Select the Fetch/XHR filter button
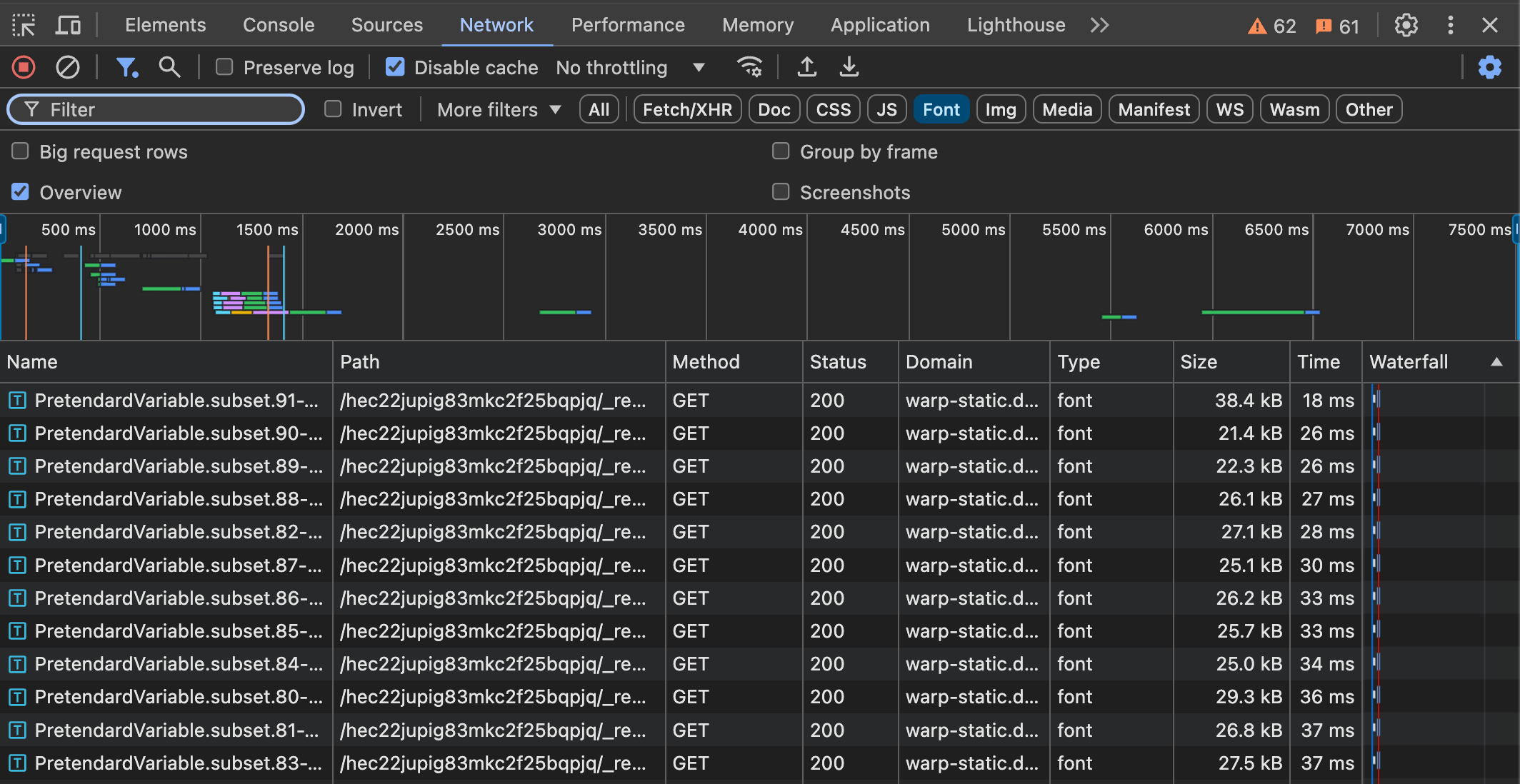This screenshot has width=1520, height=784. coord(687,110)
